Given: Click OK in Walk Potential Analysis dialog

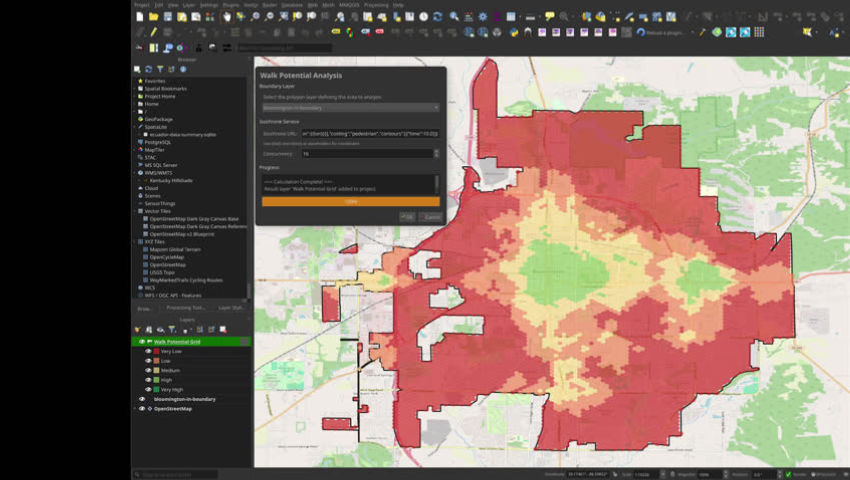Looking at the screenshot, I should coord(406,216).
